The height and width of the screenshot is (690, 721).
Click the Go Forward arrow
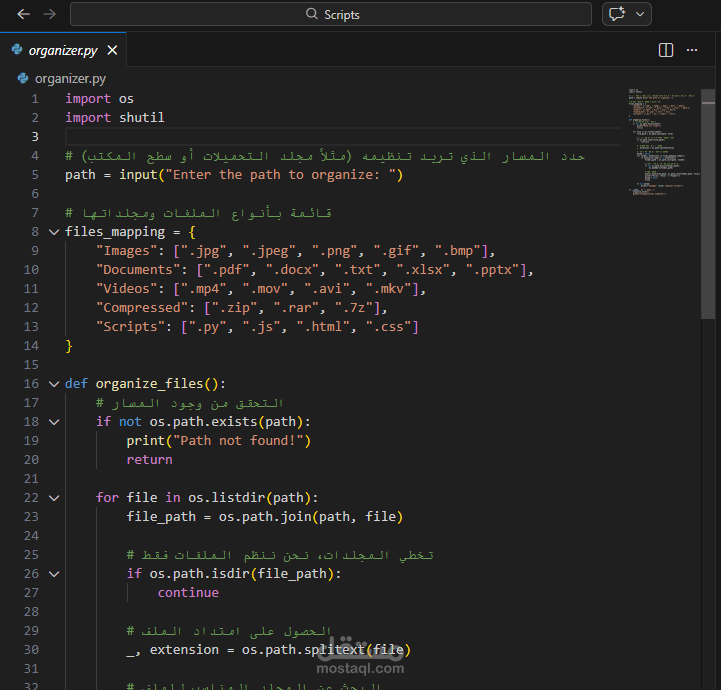pos(50,14)
